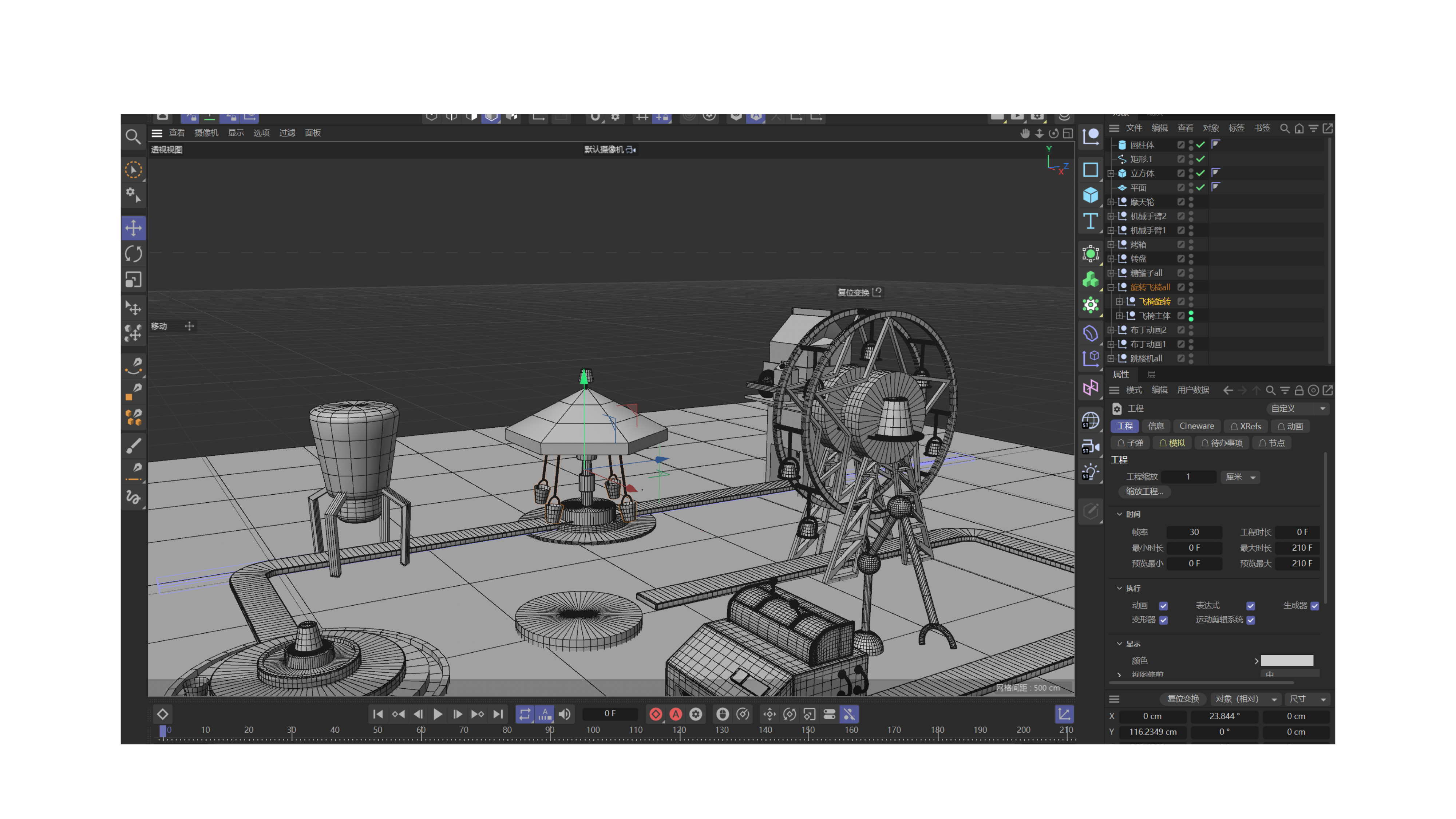Open the 摄像机 viewport menu

pyautogui.click(x=206, y=133)
